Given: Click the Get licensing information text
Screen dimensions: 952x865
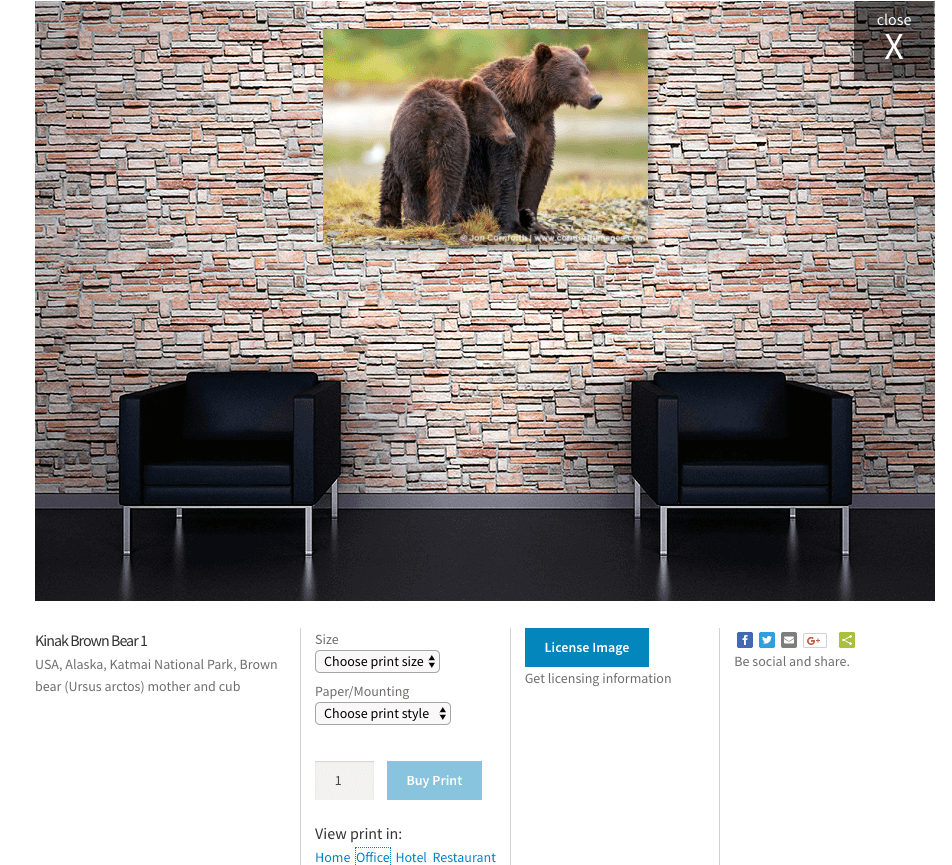Looking at the screenshot, I should (x=598, y=679).
